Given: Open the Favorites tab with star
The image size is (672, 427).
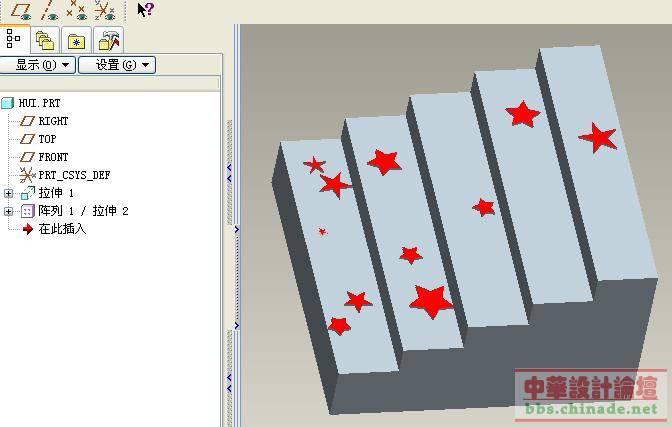Looking at the screenshot, I should tap(76, 41).
